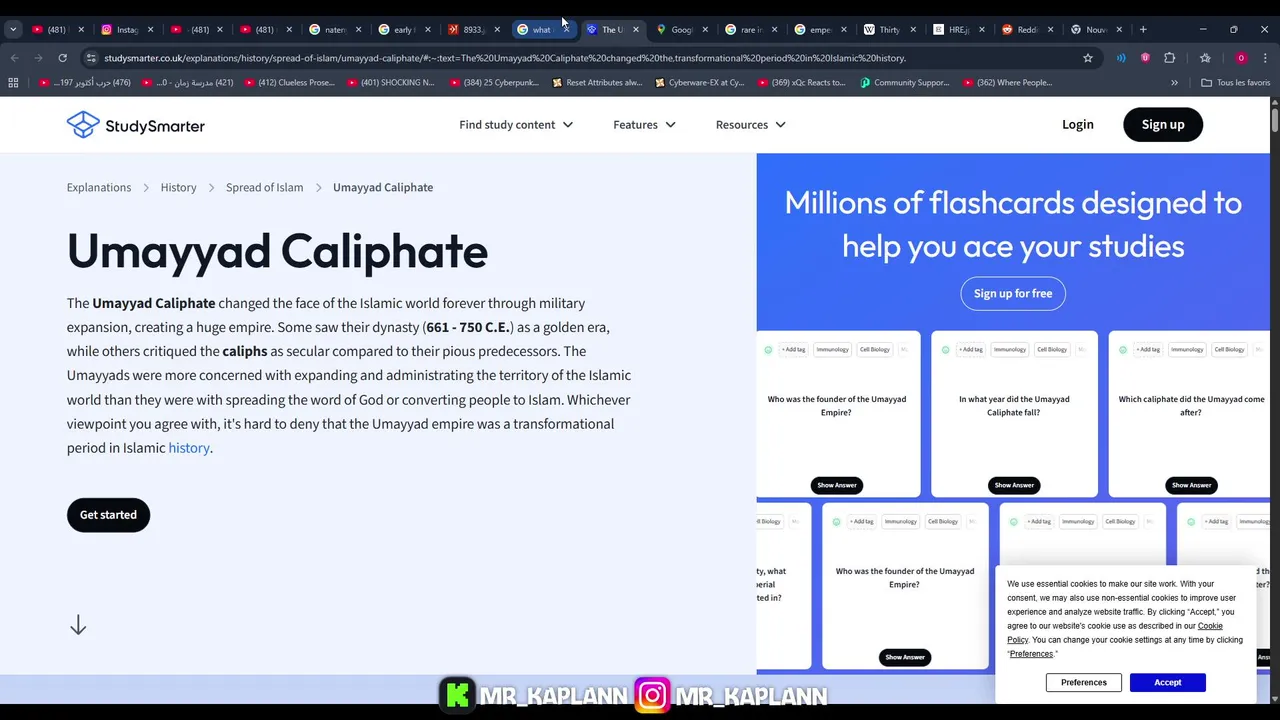The height and width of the screenshot is (720, 1280).
Task: Open 'Cyberware-EX at Cy...' bookmark
Action: click(698, 83)
